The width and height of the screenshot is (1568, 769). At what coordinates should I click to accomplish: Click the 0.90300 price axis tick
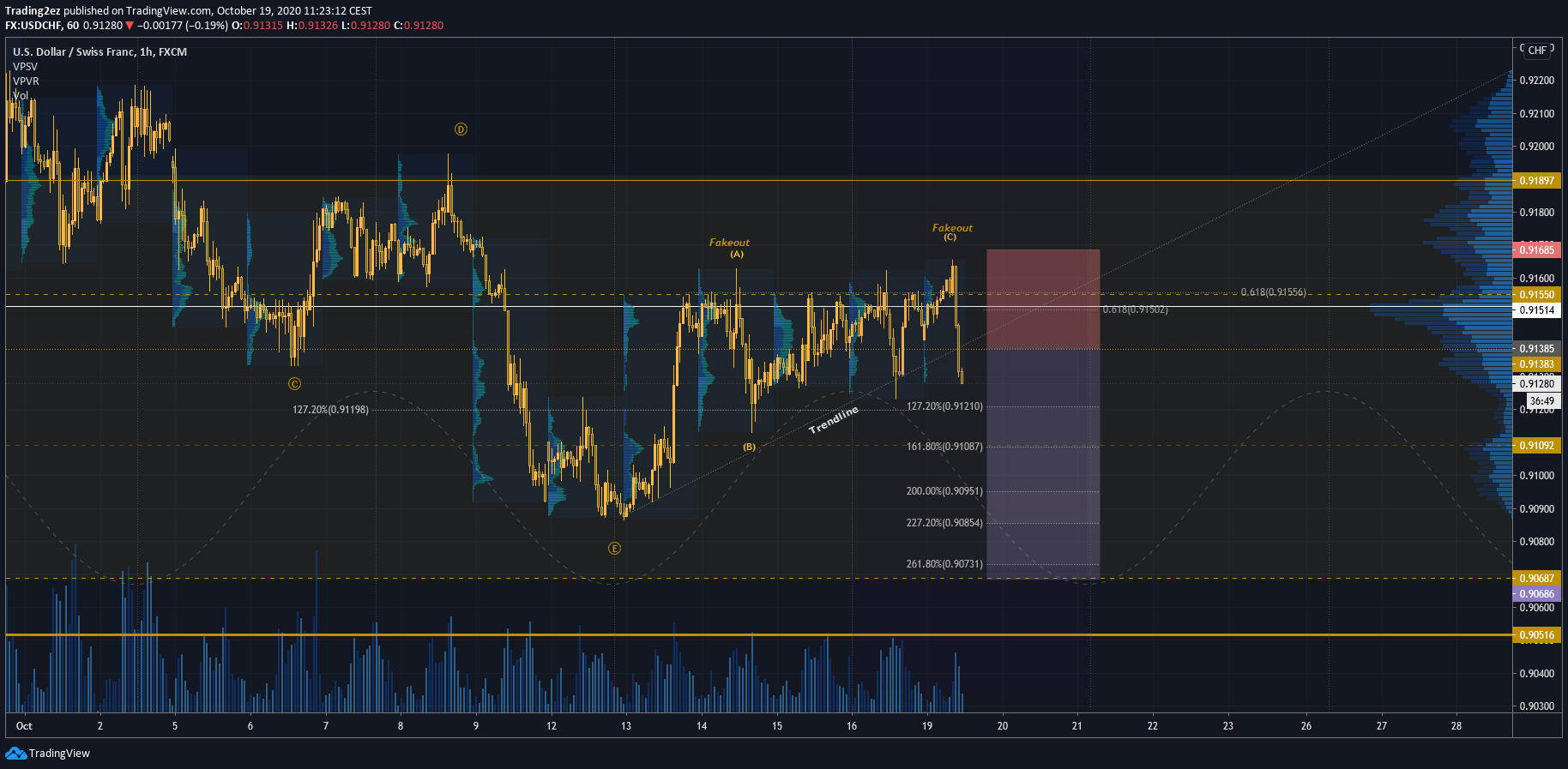(1536, 706)
